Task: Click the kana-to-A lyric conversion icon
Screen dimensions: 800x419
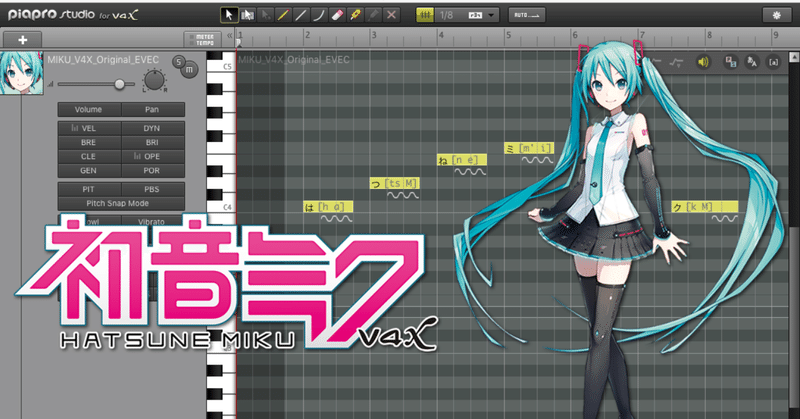Action: pos(752,62)
